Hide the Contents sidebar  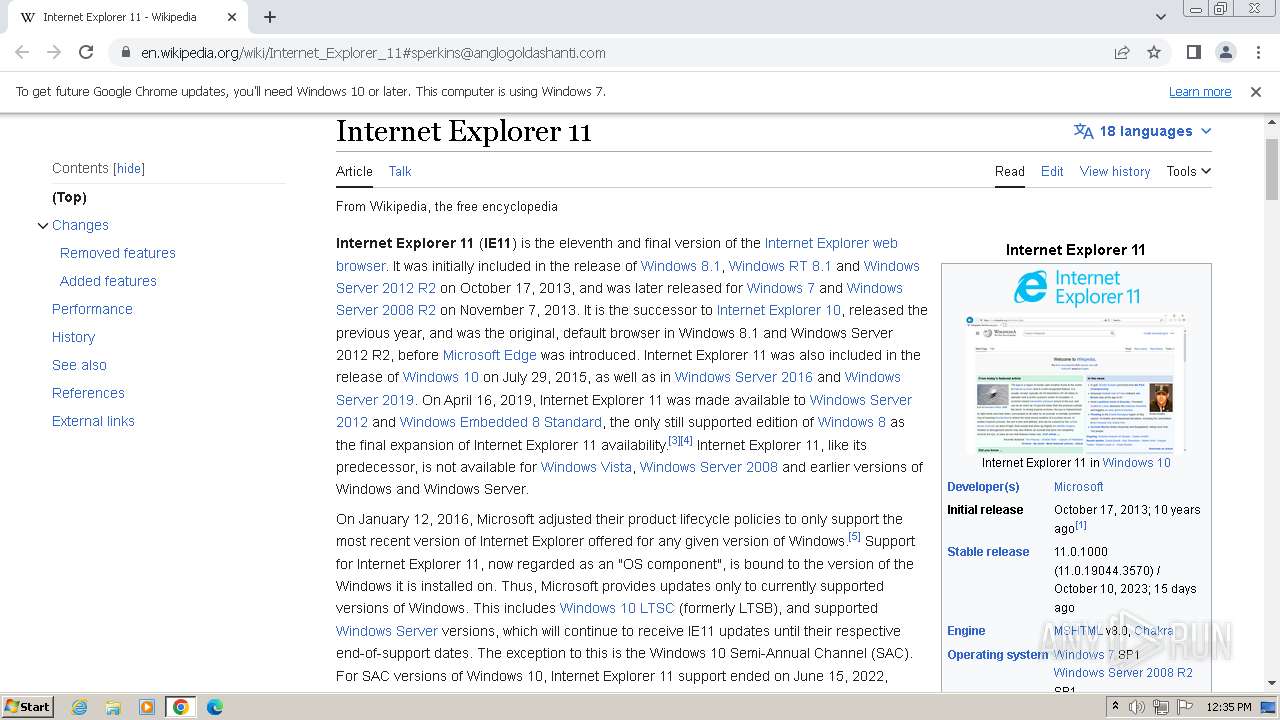coord(129,169)
